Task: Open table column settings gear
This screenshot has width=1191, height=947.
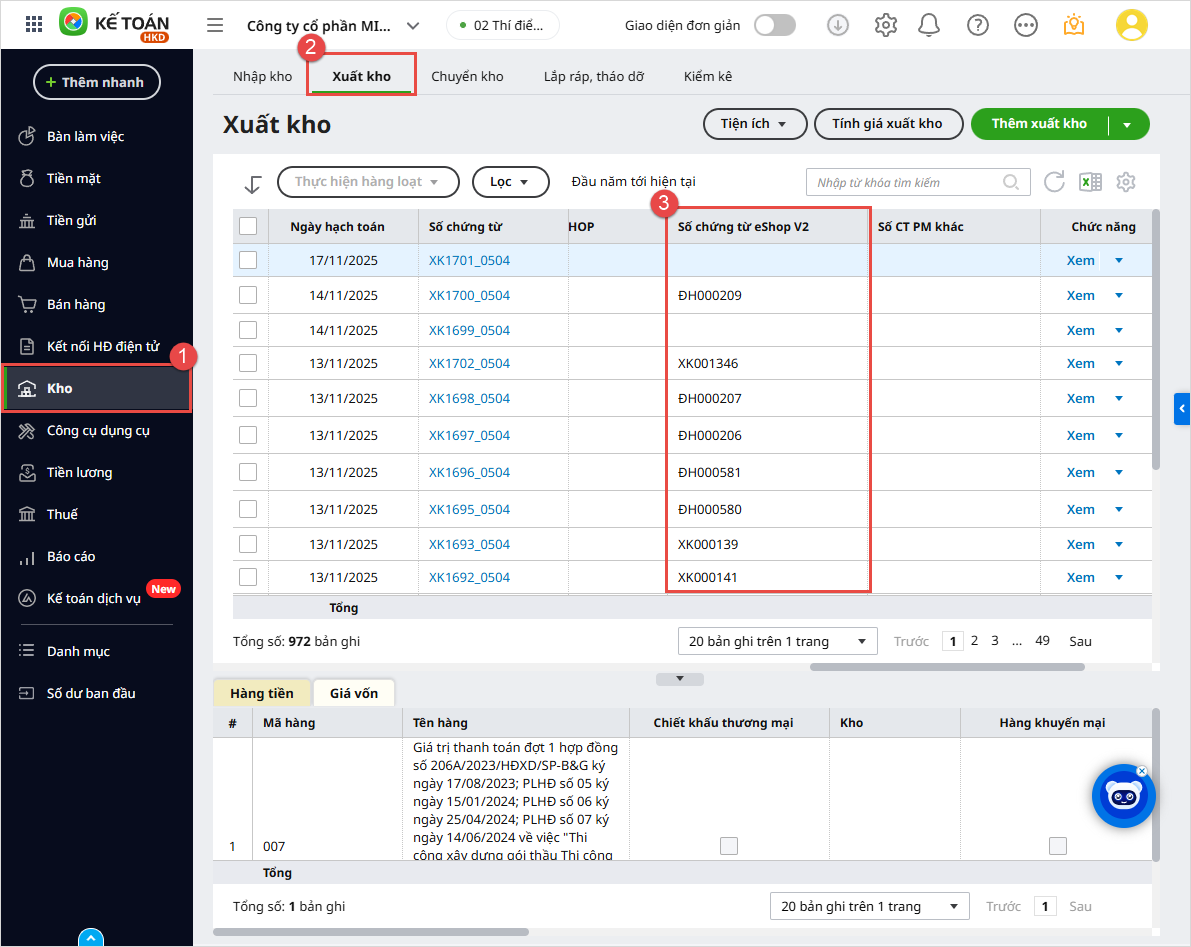Action: coord(1126,182)
